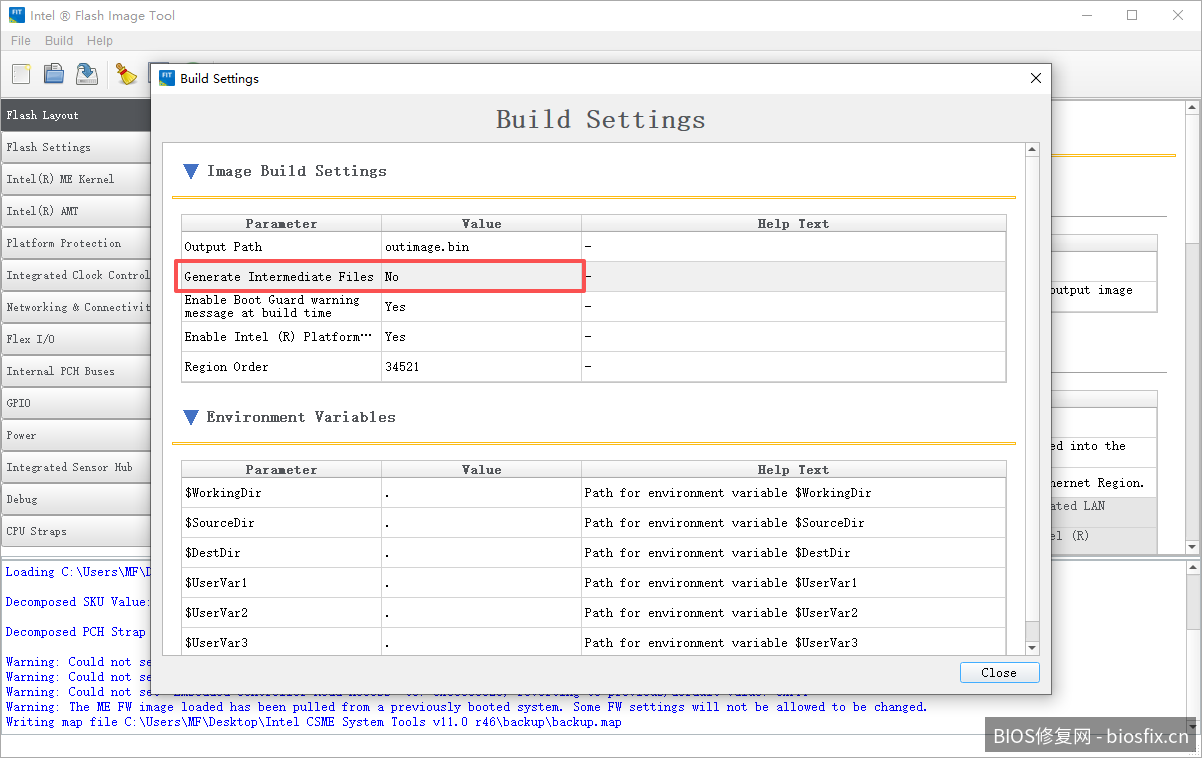Screen dimensions: 1202x758
Task: Click the New file toolbar icon
Action: pos(21,73)
